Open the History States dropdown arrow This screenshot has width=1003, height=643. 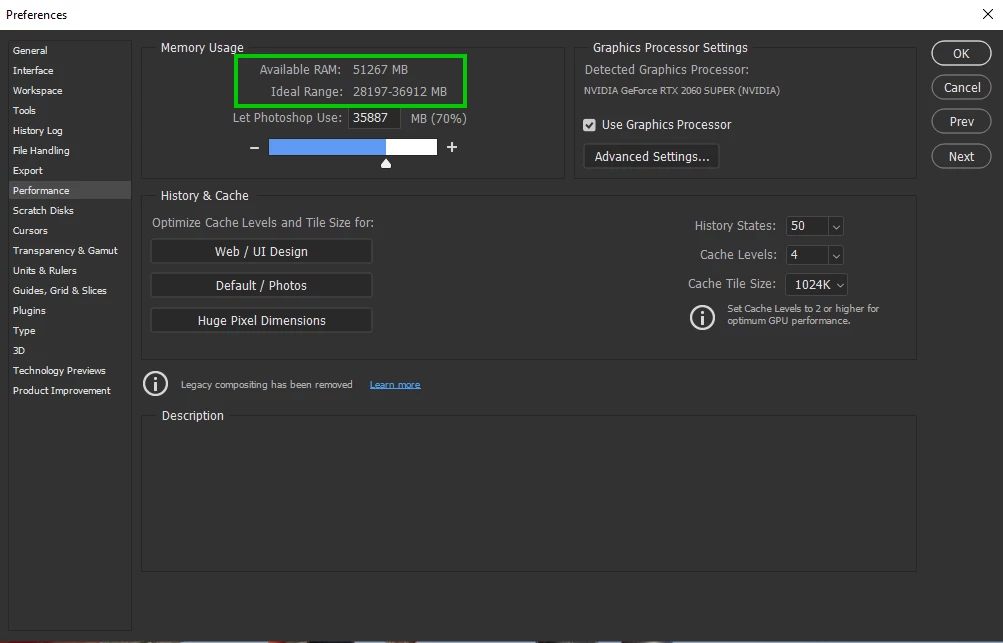coord(836,226)
